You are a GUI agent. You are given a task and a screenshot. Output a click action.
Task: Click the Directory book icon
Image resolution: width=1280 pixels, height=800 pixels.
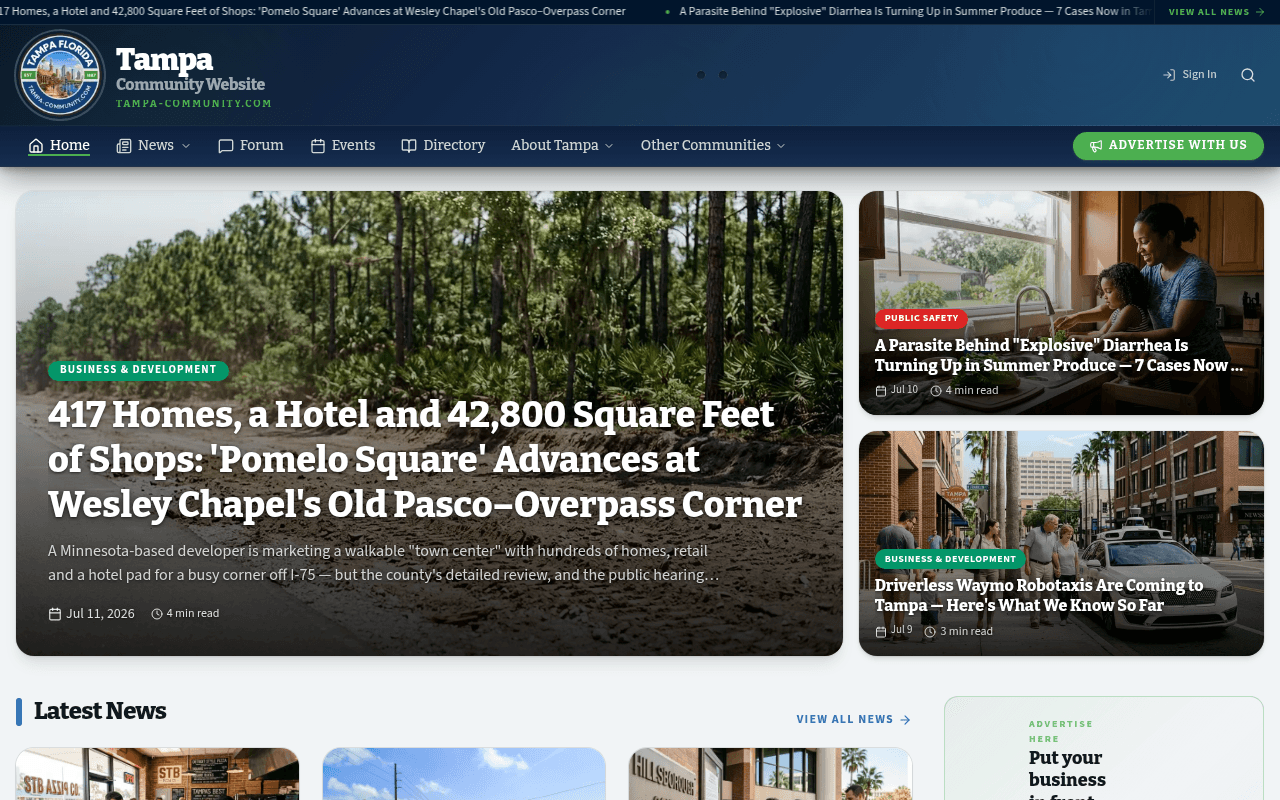(409, 146)
